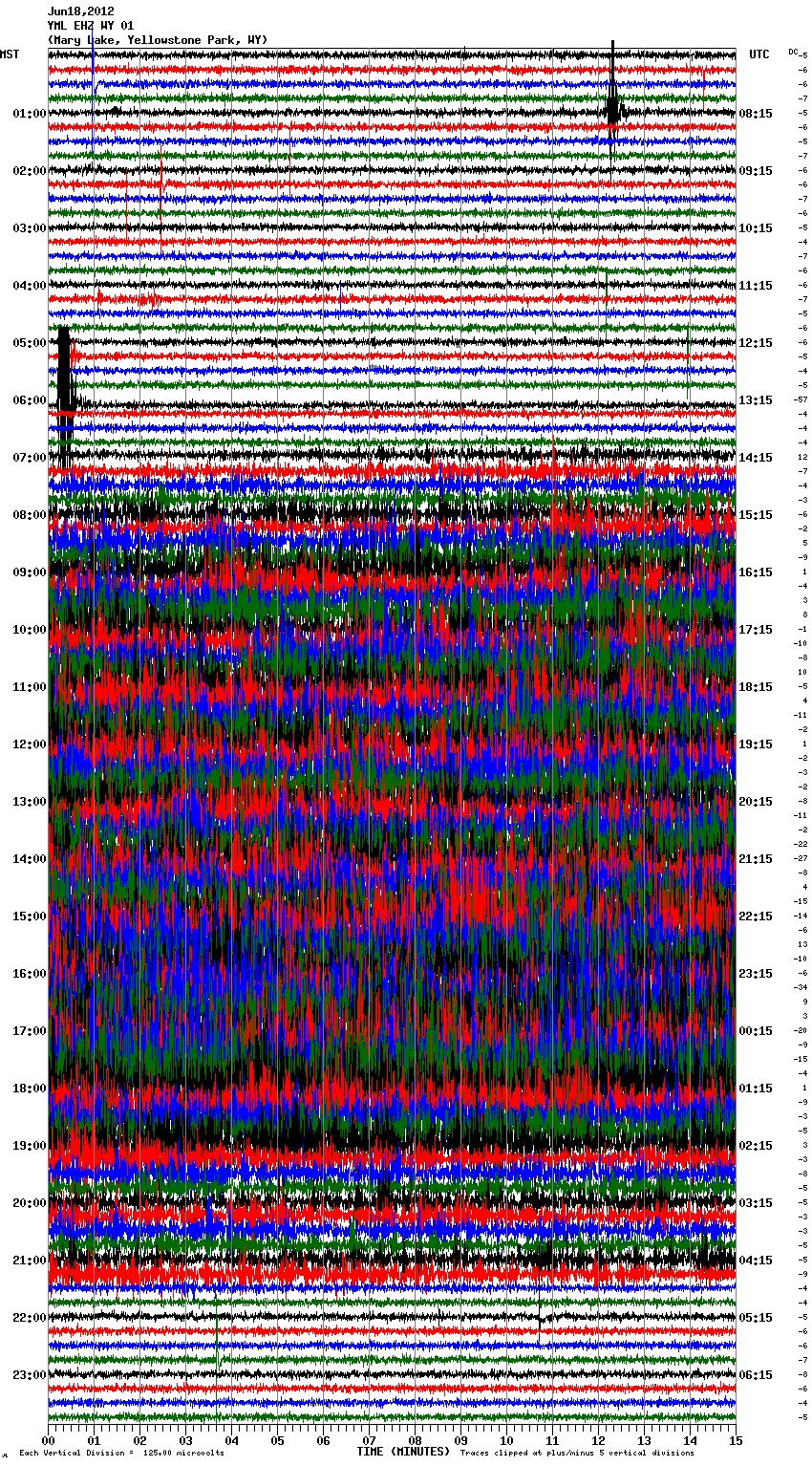
Task: Click the DC offset value "-57"
Action: 801,399
